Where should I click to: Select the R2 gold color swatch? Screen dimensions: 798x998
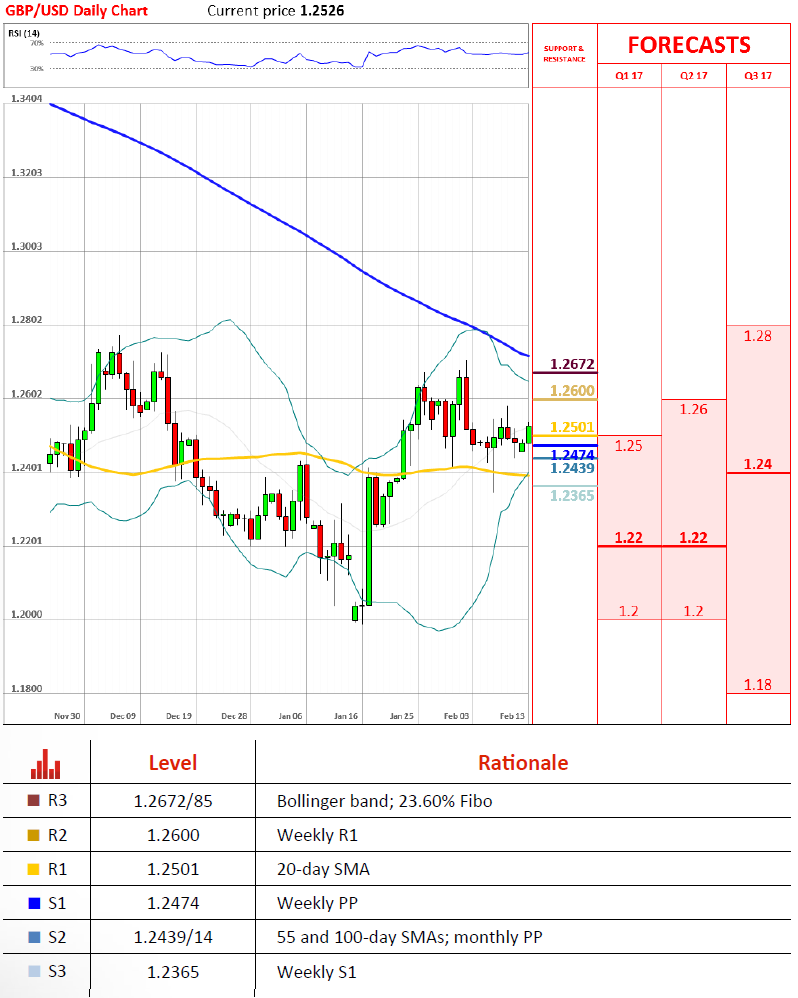point(34,835)
